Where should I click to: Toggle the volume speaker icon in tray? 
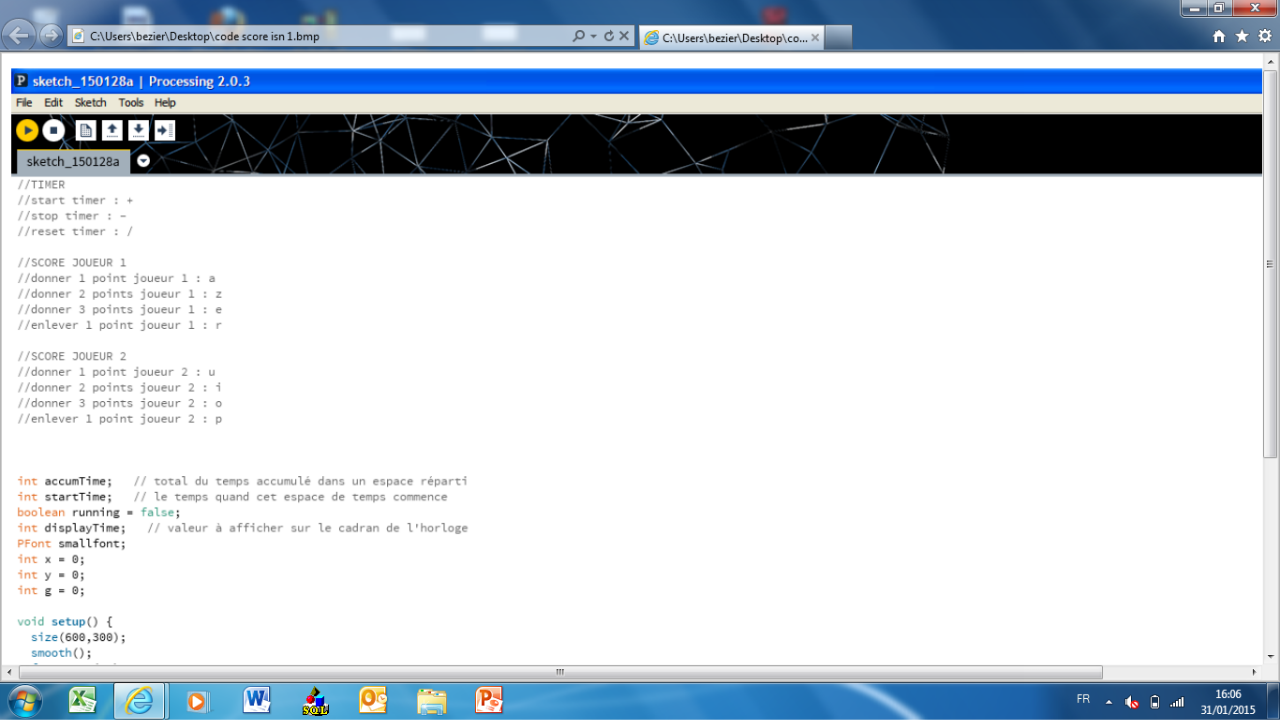(x=1131, y=701)
